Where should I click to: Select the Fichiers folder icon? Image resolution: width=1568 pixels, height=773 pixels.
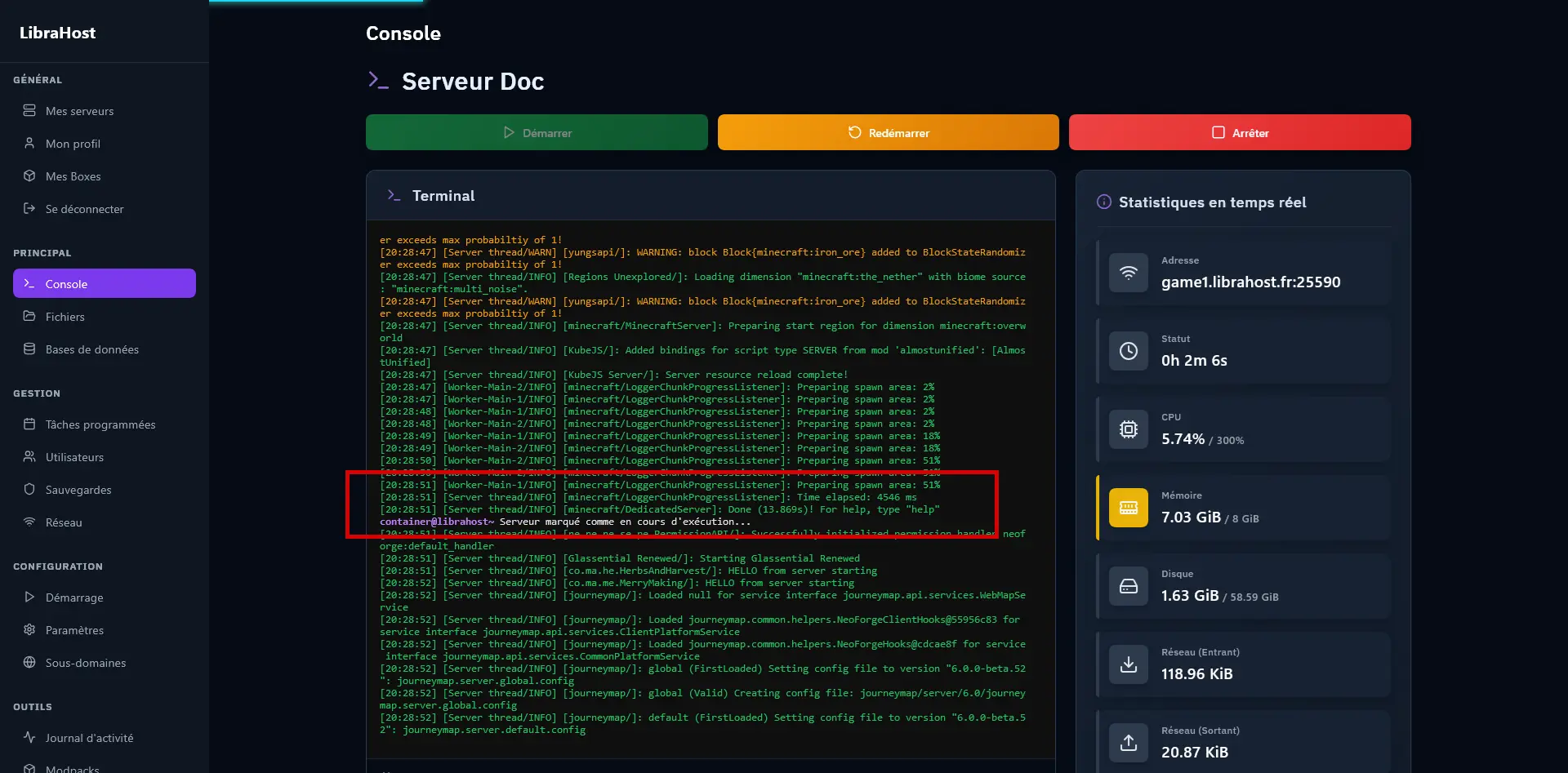tap(29, 317)
